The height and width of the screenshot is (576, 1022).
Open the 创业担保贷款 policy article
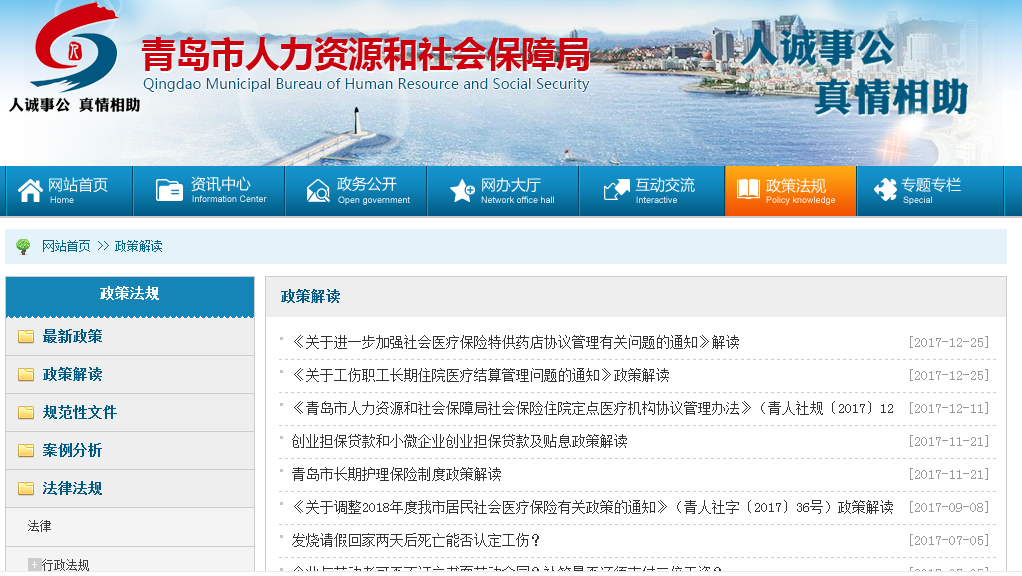coord(459,441)
